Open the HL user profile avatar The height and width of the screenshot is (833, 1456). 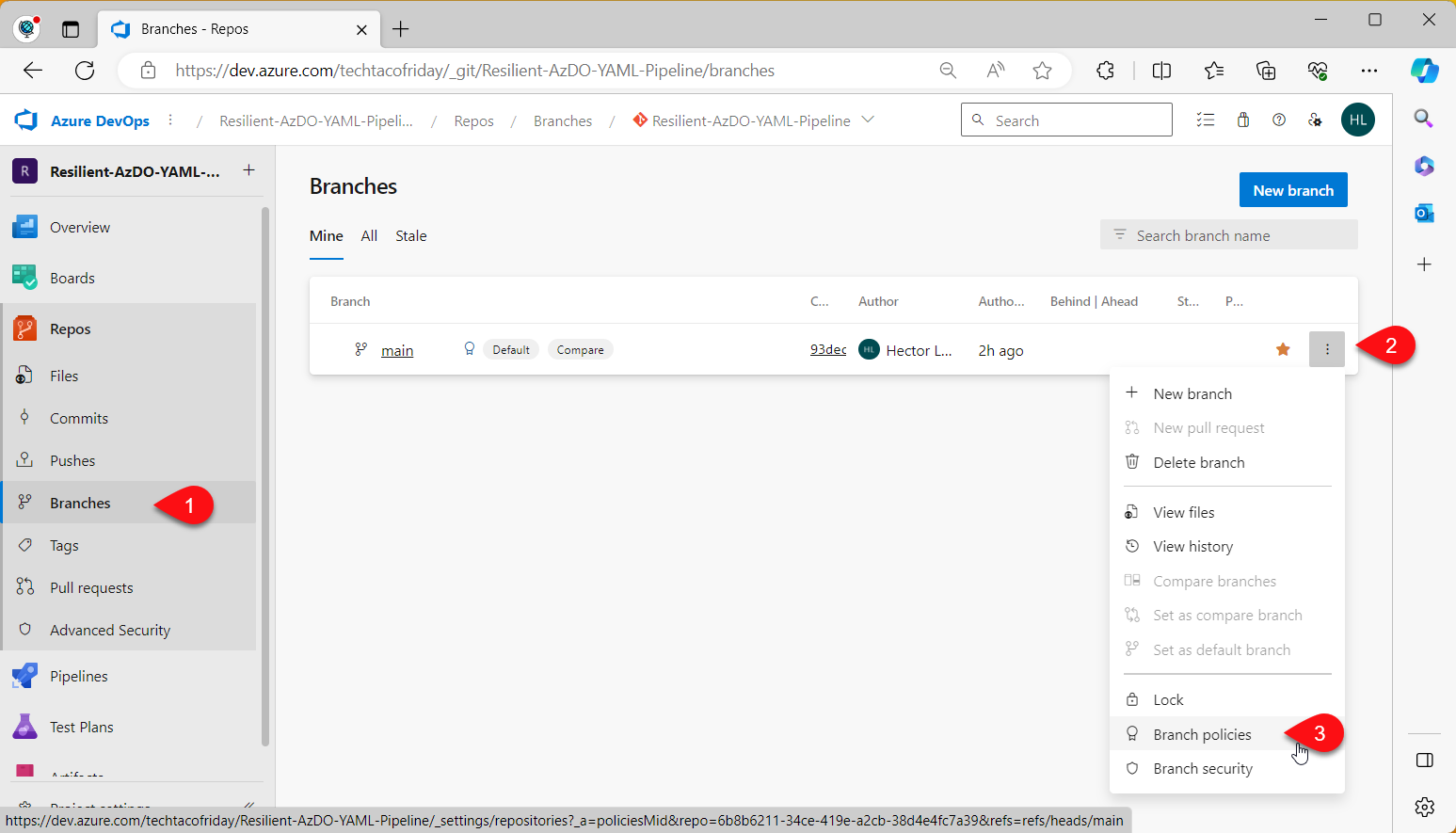(1358, 120)
